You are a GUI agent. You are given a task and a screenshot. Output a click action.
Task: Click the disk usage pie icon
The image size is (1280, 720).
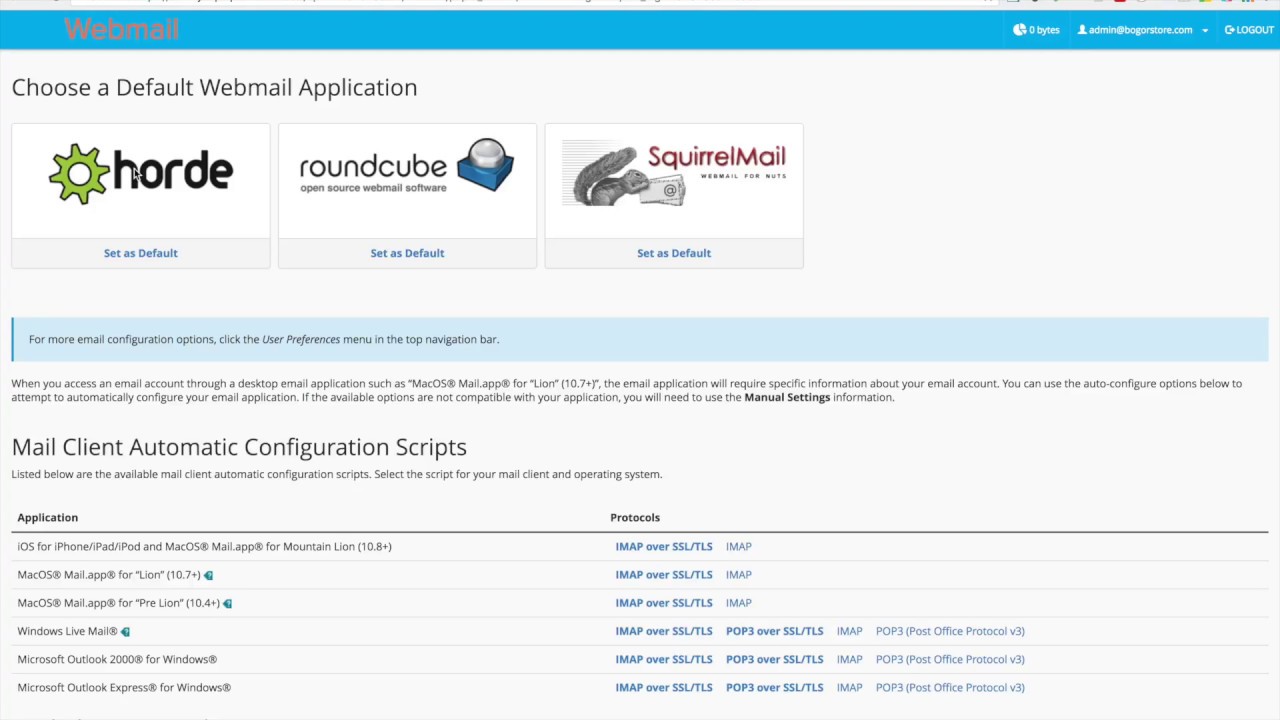coord(1019,30)
